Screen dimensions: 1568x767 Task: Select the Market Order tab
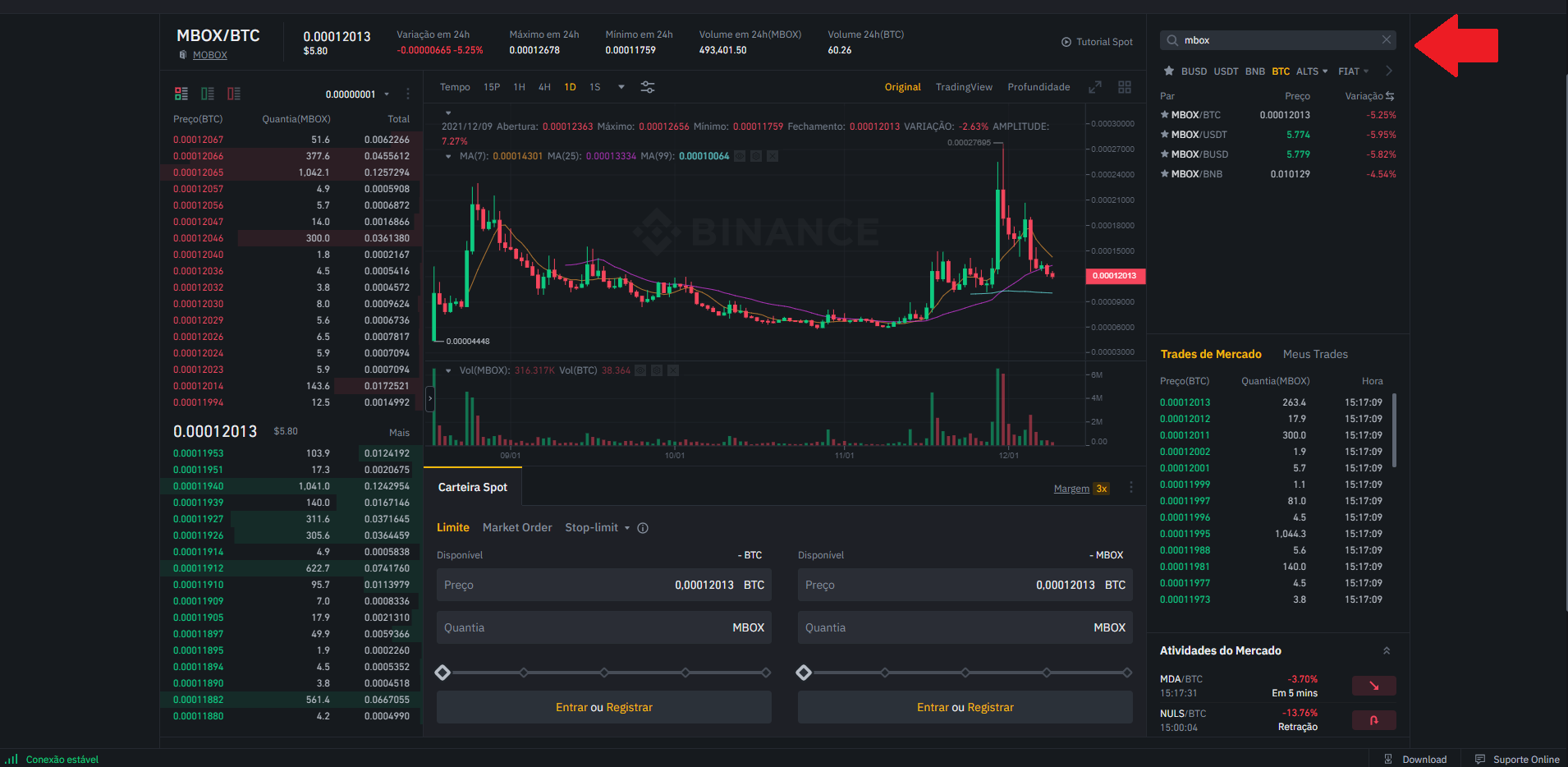click(x=517, y=528)
